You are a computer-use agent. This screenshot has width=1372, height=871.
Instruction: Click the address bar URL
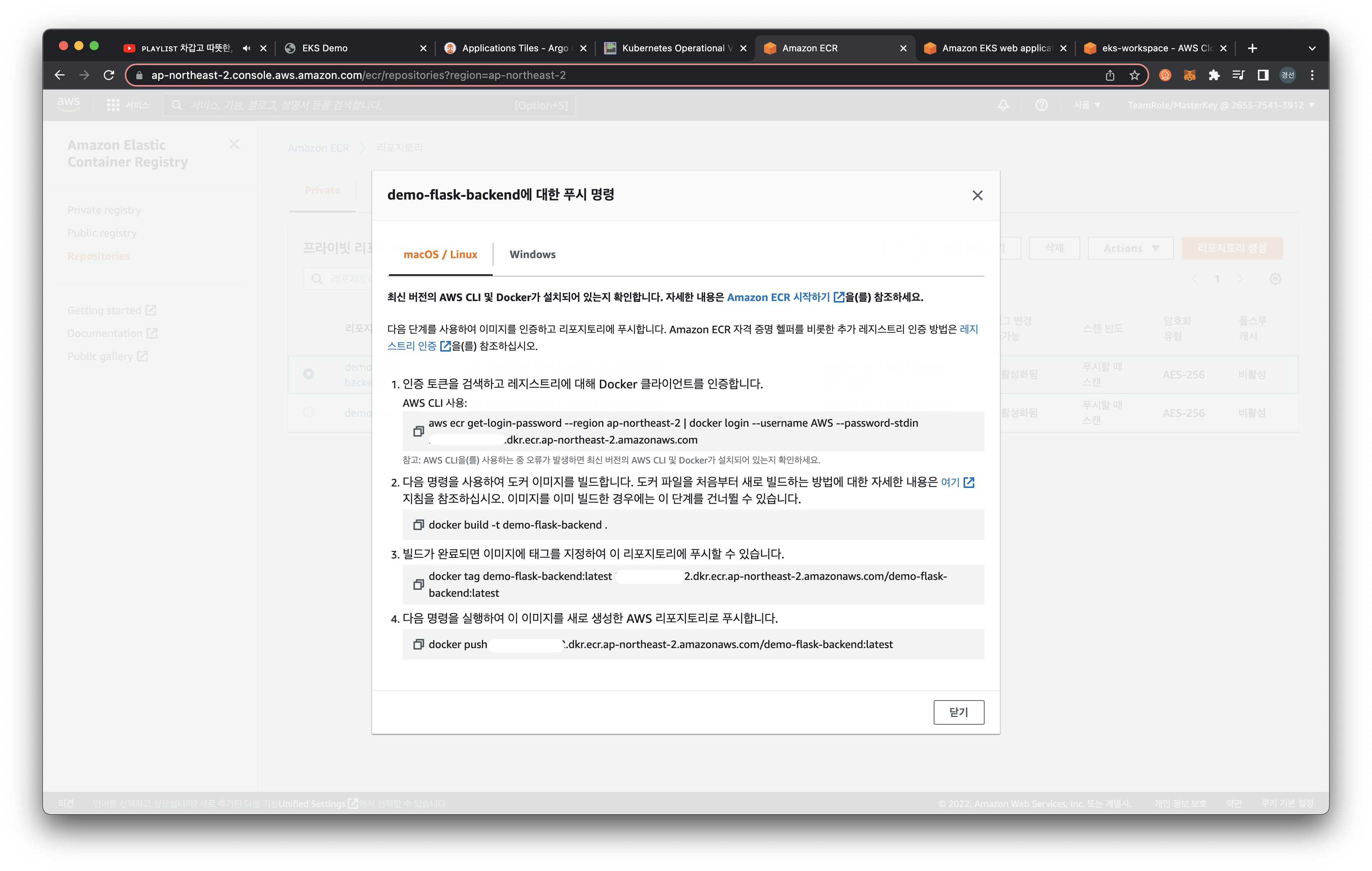(x=358, y=75)
